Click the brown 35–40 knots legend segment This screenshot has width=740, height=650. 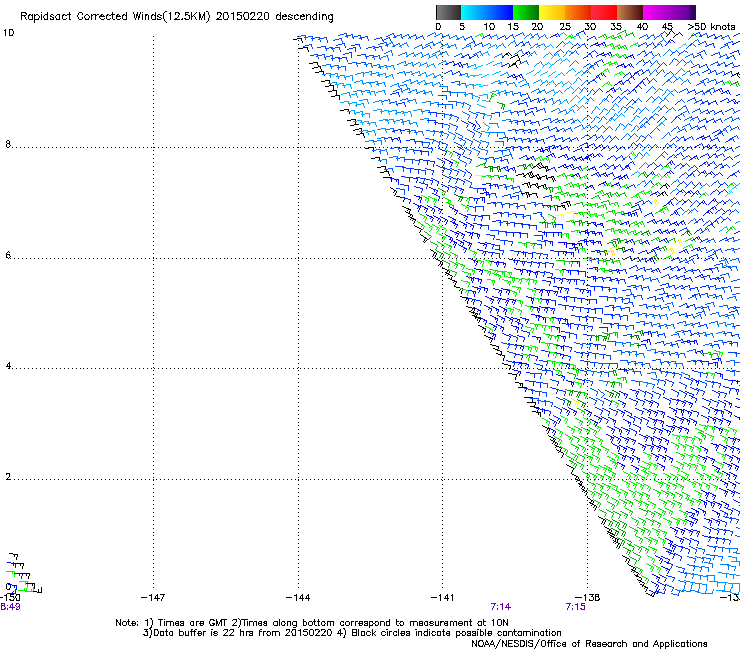pyautogui.click(x=630, y=12)
